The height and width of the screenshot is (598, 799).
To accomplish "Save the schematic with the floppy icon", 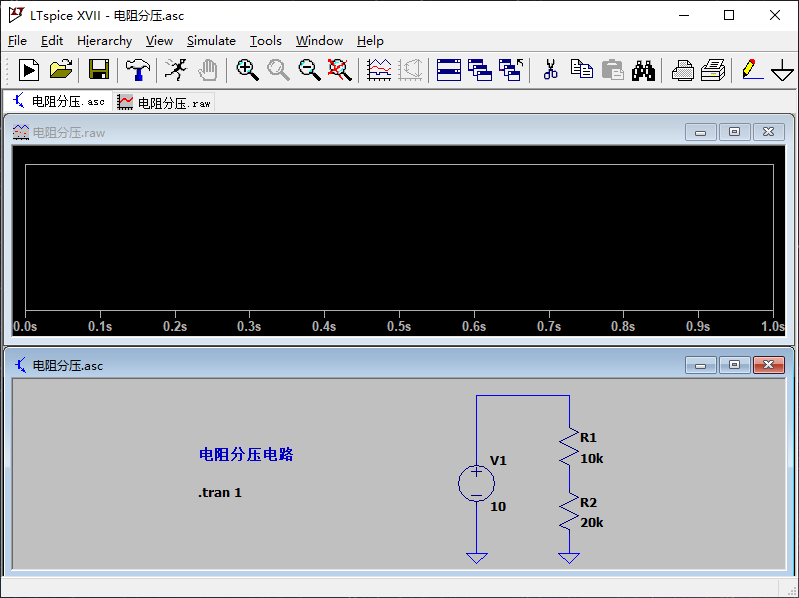I will pyautogui.click(x=98, y=70).
